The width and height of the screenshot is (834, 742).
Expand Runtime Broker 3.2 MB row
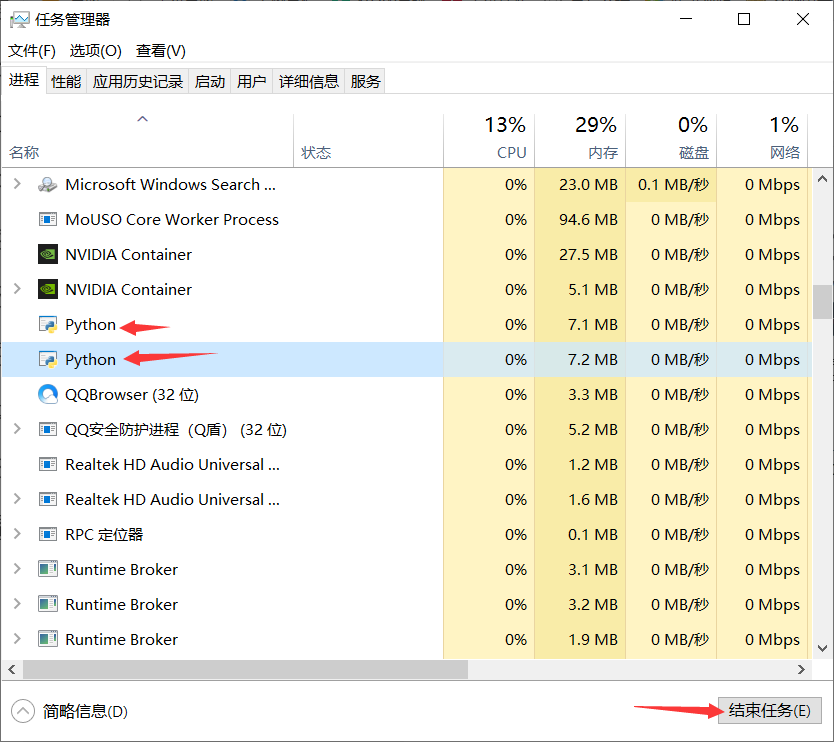17,604
